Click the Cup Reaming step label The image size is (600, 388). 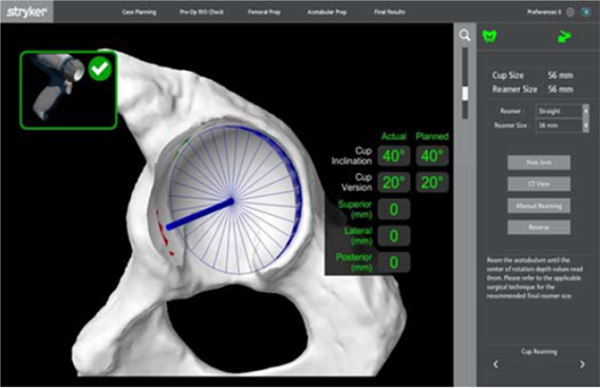pos(539,351)
